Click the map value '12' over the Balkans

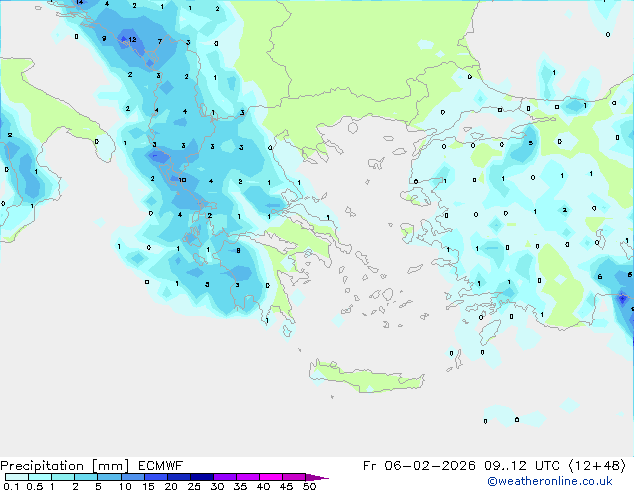coord(132,40)
